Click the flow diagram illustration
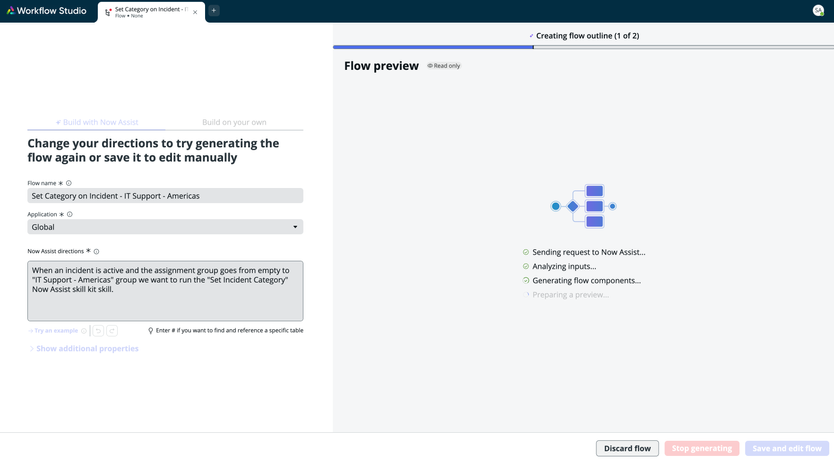Image resolution: width=834 pixels, height=462 pixels. click(x=583, y=206)
